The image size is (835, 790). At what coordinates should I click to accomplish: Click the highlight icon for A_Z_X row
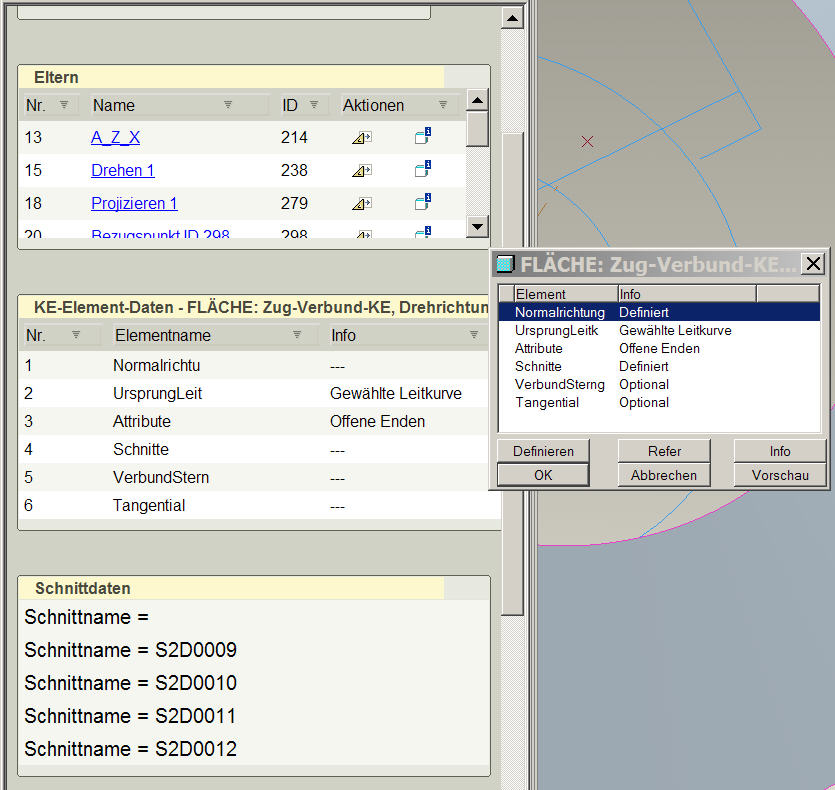pos(361,138)
